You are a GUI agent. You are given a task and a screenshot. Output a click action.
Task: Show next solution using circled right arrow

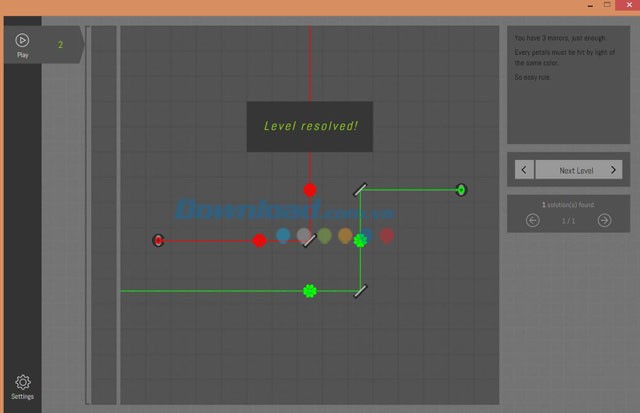604,220
